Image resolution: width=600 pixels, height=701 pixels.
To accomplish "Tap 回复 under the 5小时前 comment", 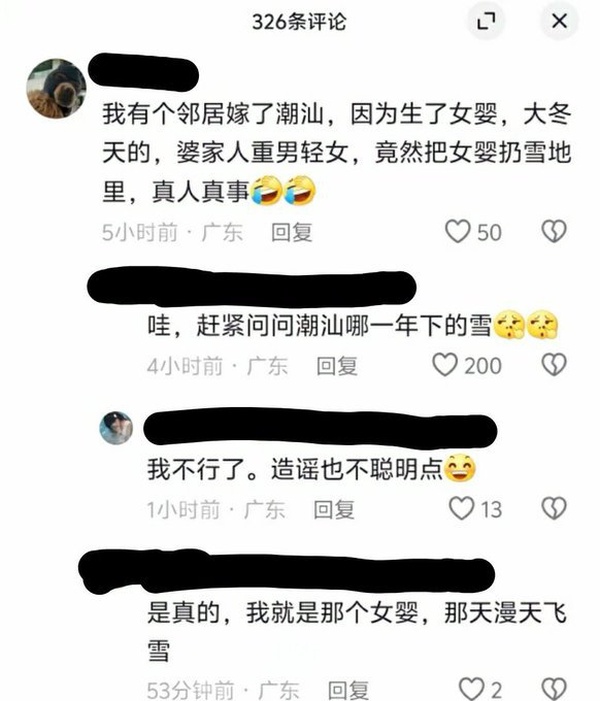I will tap(292, 232).
